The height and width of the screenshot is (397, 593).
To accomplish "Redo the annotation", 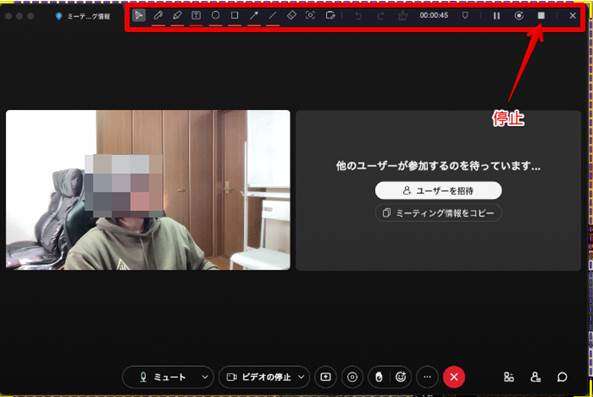I will tap(380, 16).
